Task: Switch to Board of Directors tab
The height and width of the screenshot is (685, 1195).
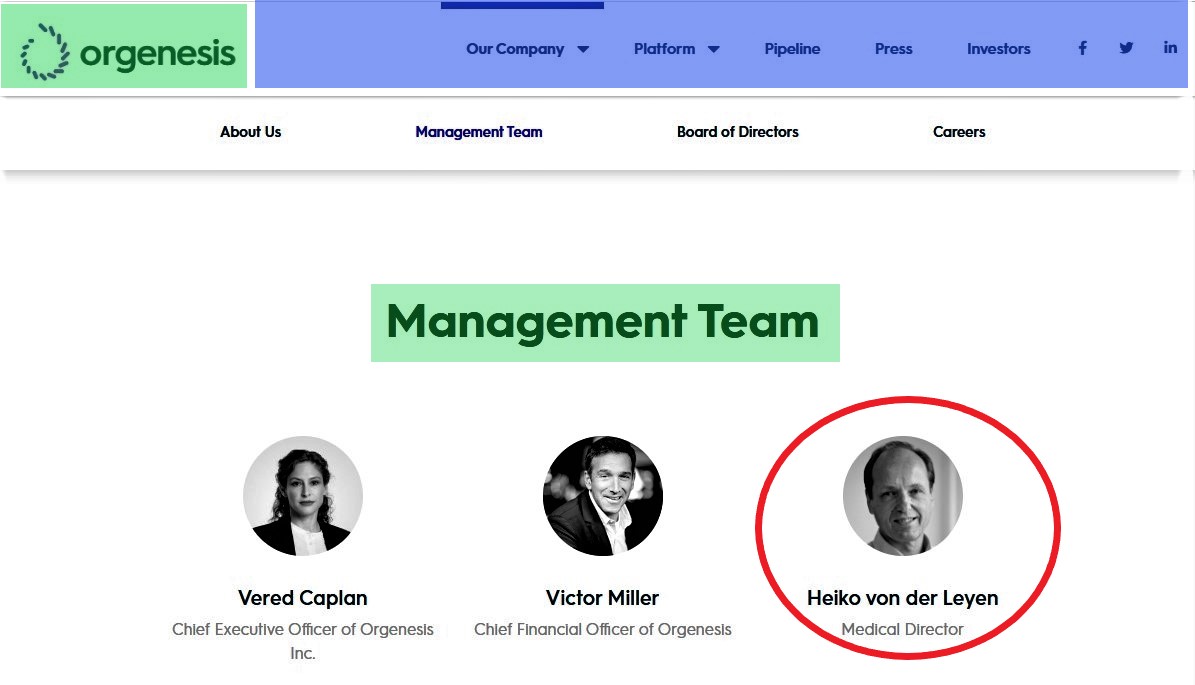Action: (x=738, y=132)
